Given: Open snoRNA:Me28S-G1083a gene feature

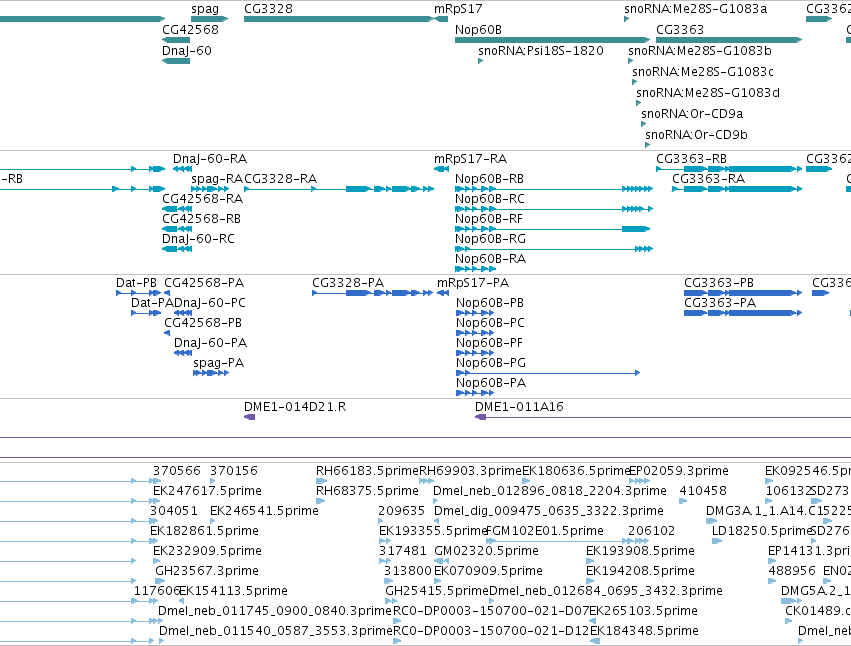Looking at the screenshot, I should [x=626, y=19].
